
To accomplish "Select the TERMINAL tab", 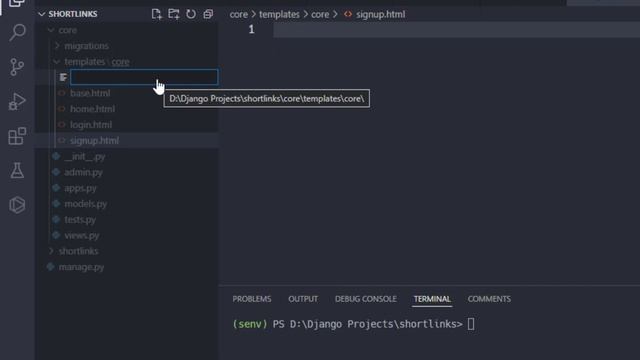I will pos(432,299).
